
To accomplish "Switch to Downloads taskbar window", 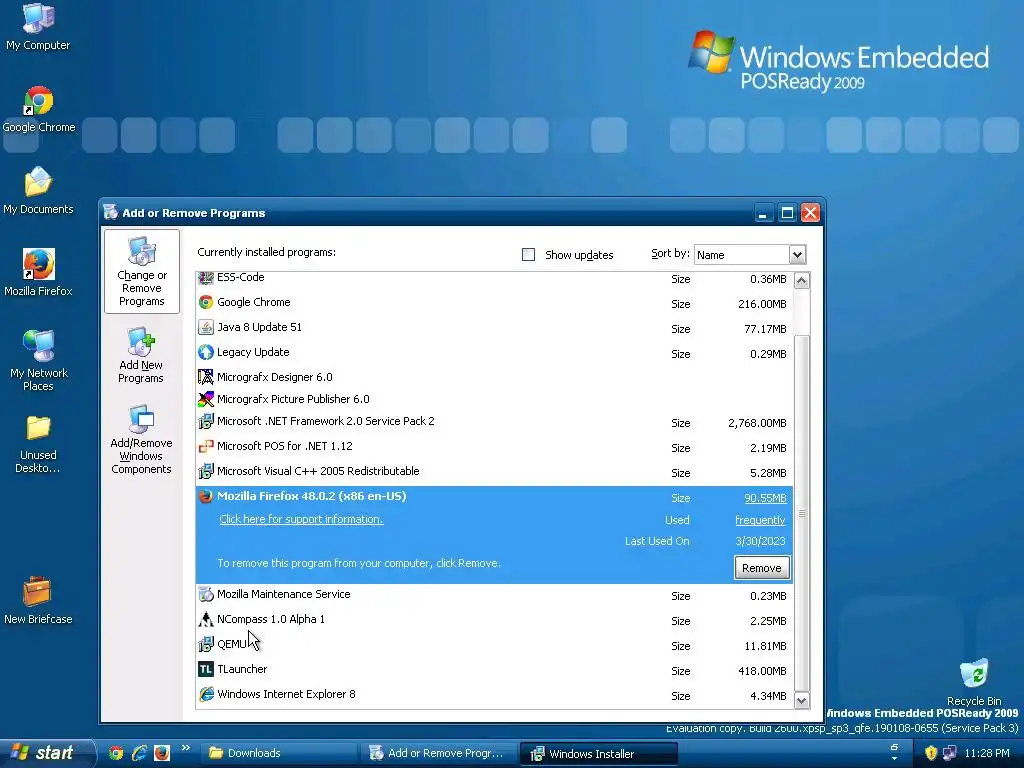I will coord(277,753).
